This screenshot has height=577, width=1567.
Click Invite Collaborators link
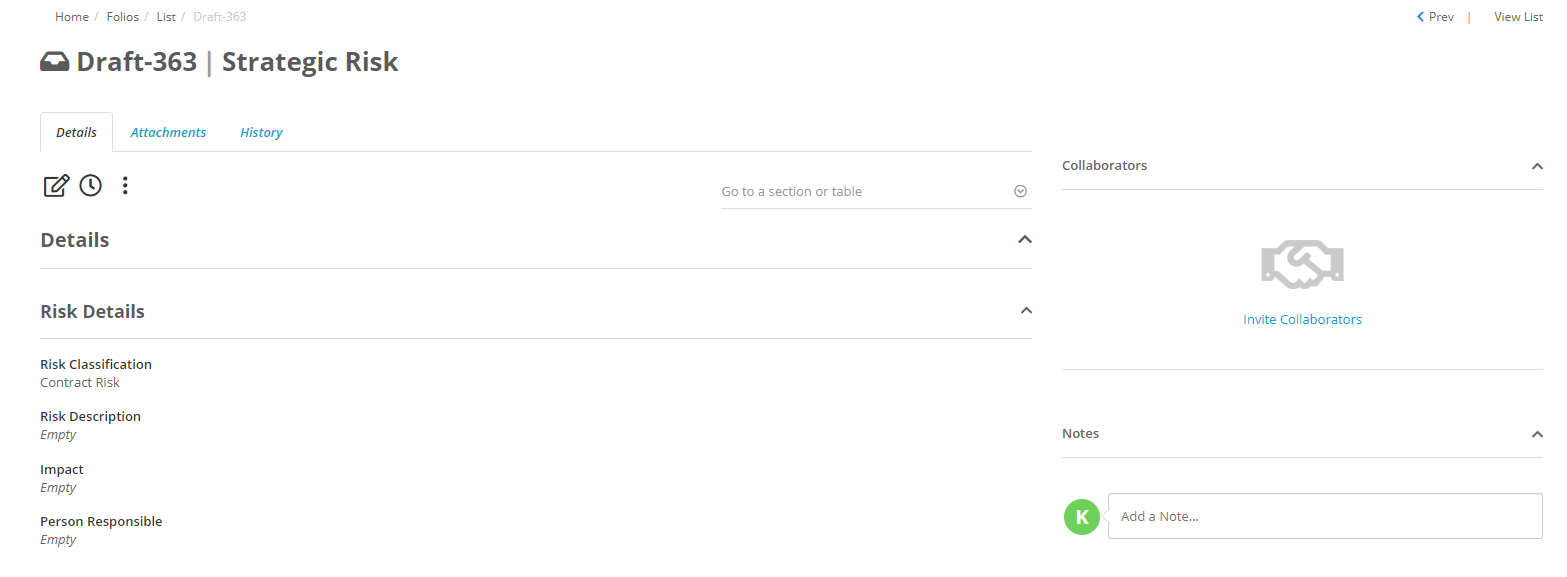tap(1302, 320)
